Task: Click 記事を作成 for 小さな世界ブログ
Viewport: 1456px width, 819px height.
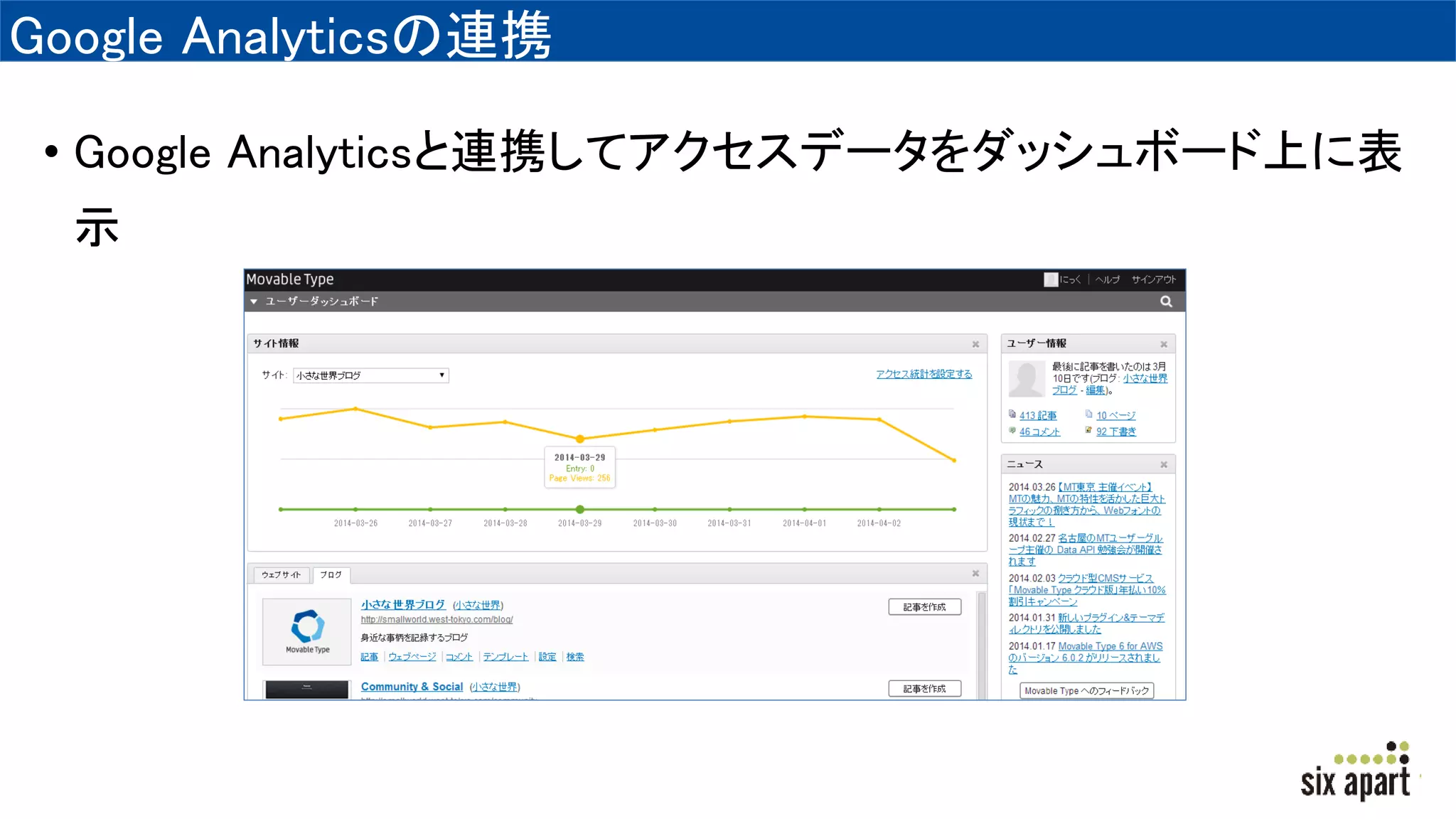Action: (x=924, y=607)
